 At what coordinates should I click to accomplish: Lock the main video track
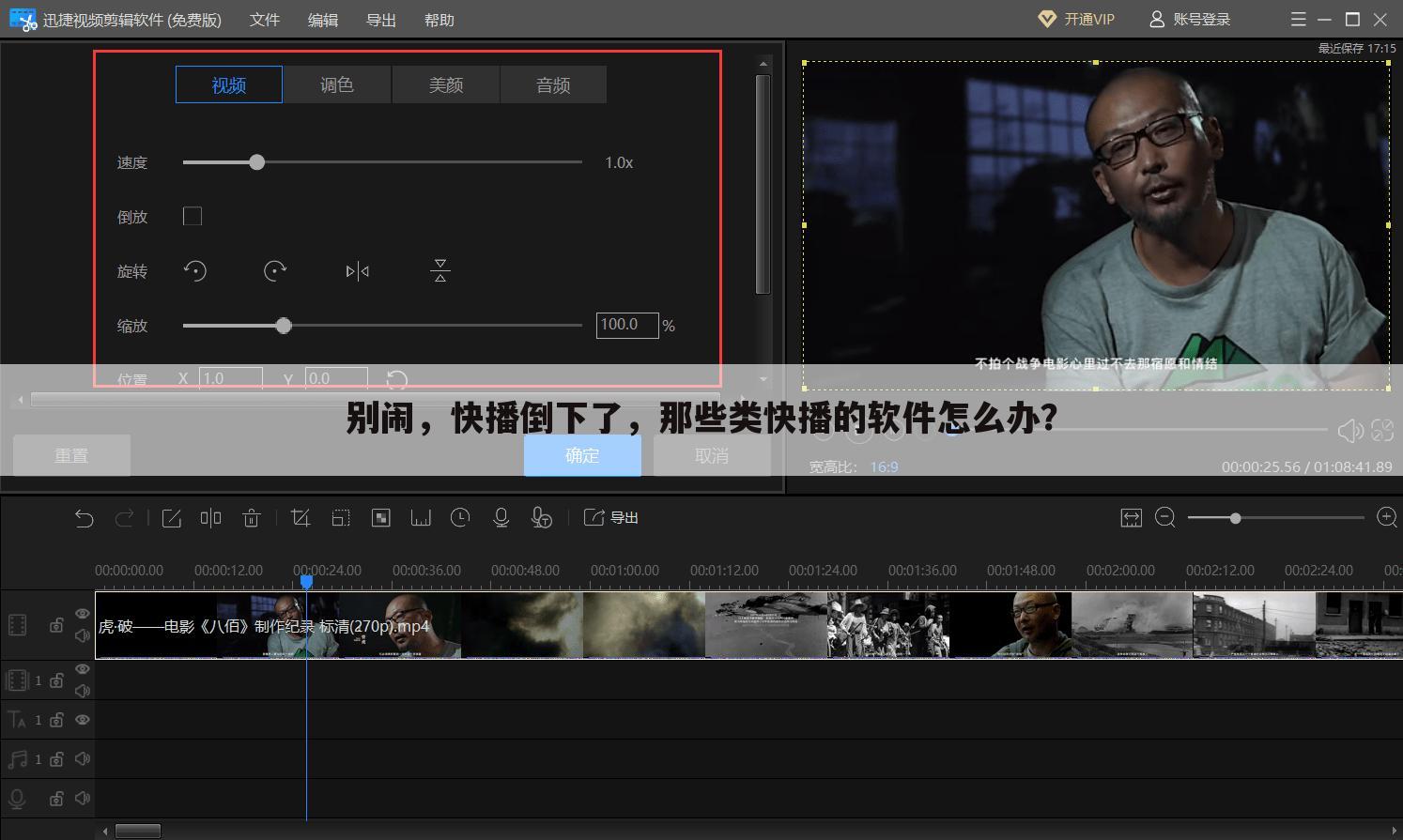56,625
